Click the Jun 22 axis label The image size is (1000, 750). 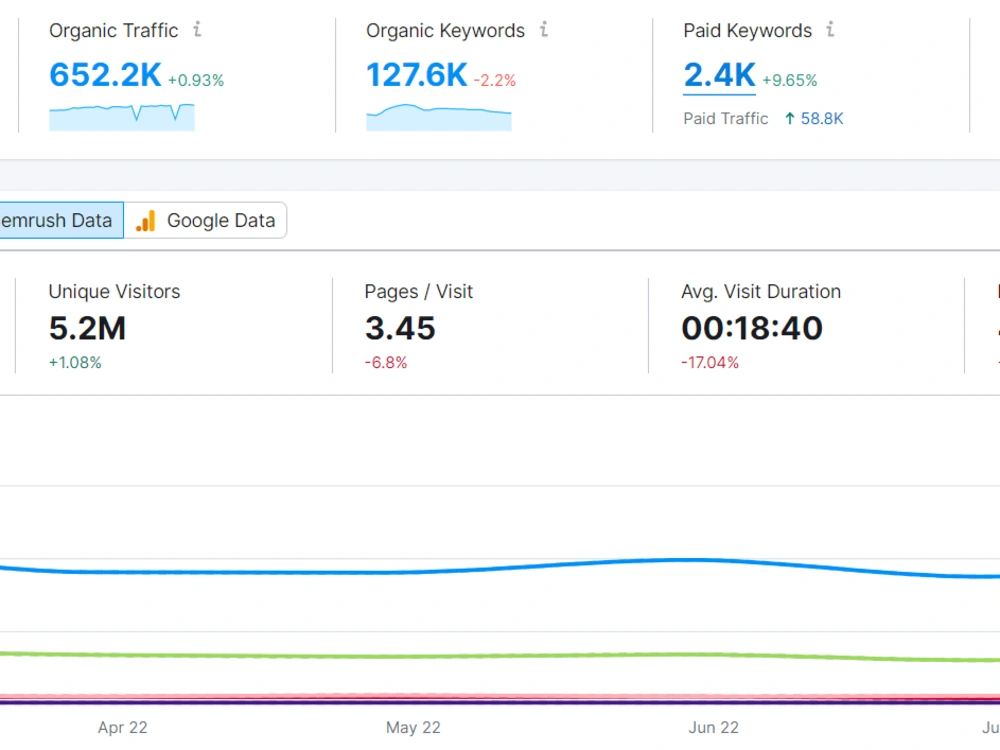(714, 728)
